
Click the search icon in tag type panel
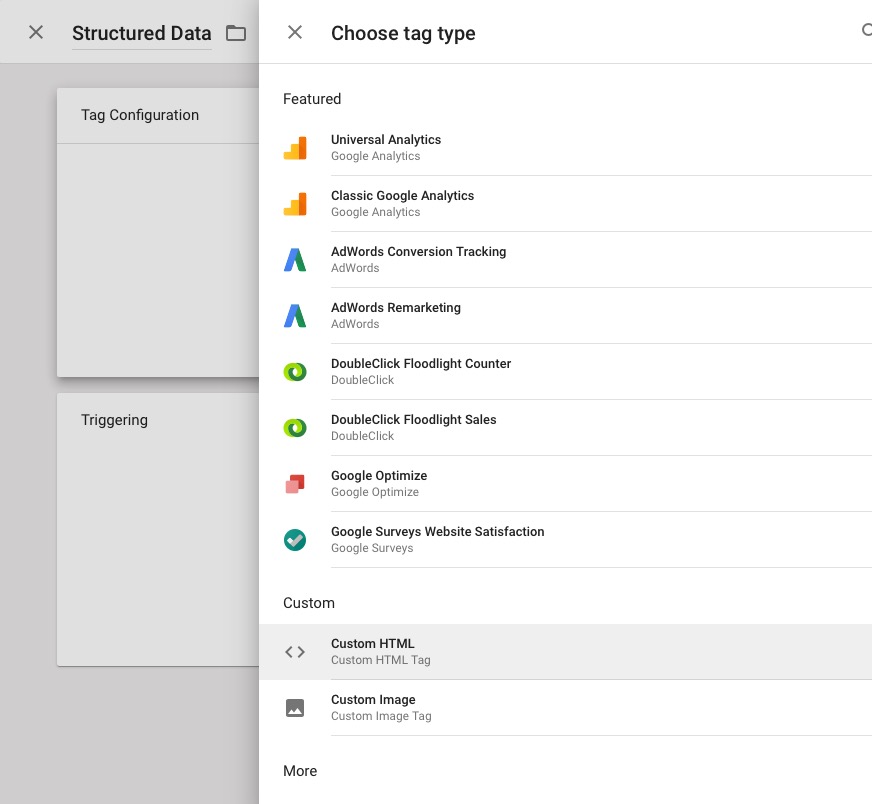coord(866,31)
